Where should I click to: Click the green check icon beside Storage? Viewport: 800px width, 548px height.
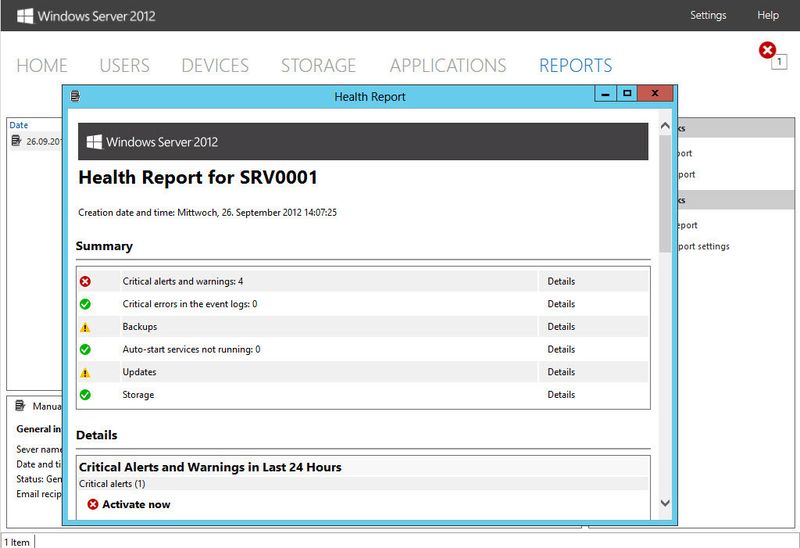[85, 395]
